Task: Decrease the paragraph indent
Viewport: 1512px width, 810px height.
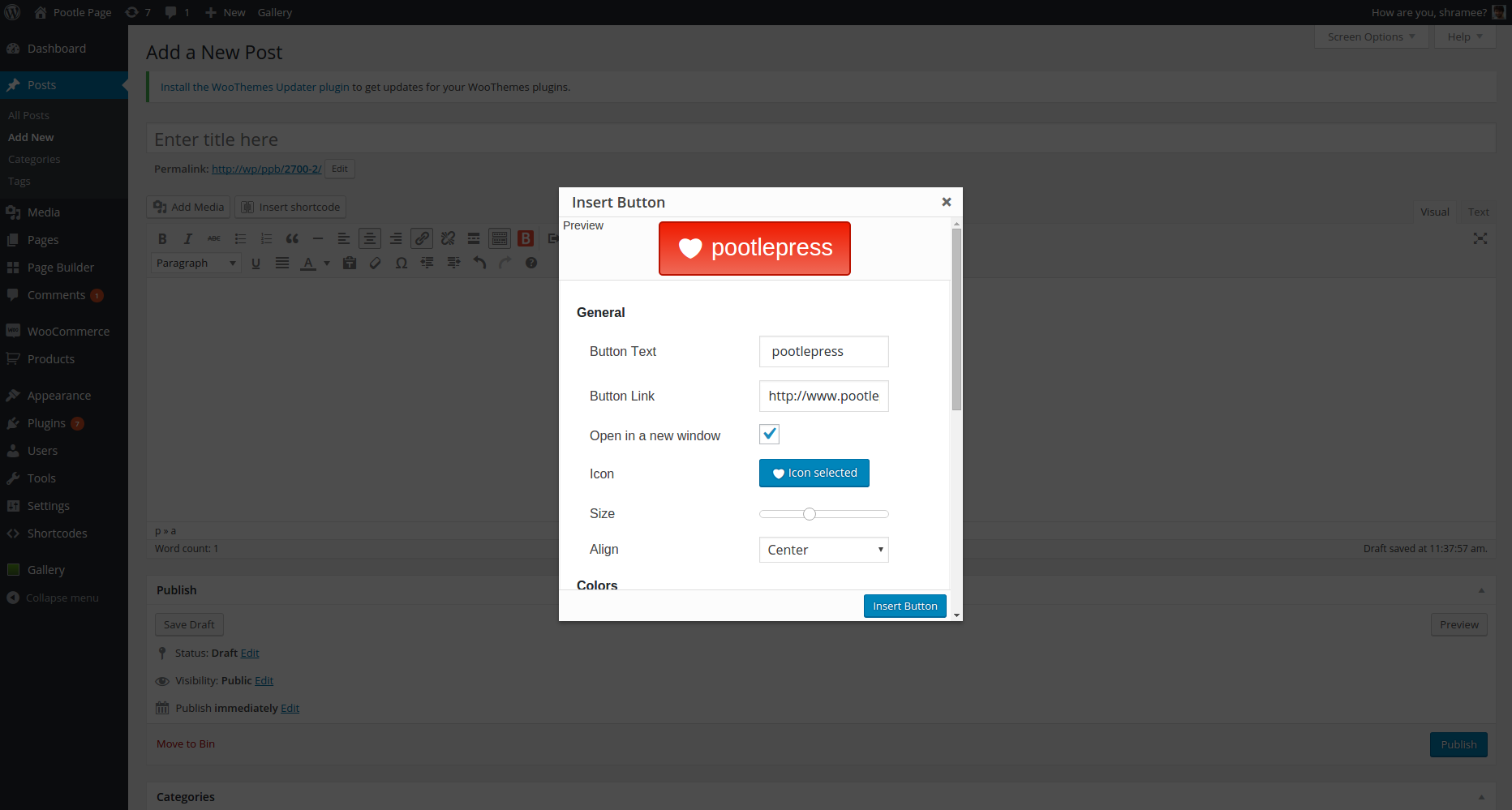Action: tap(427, 263)
